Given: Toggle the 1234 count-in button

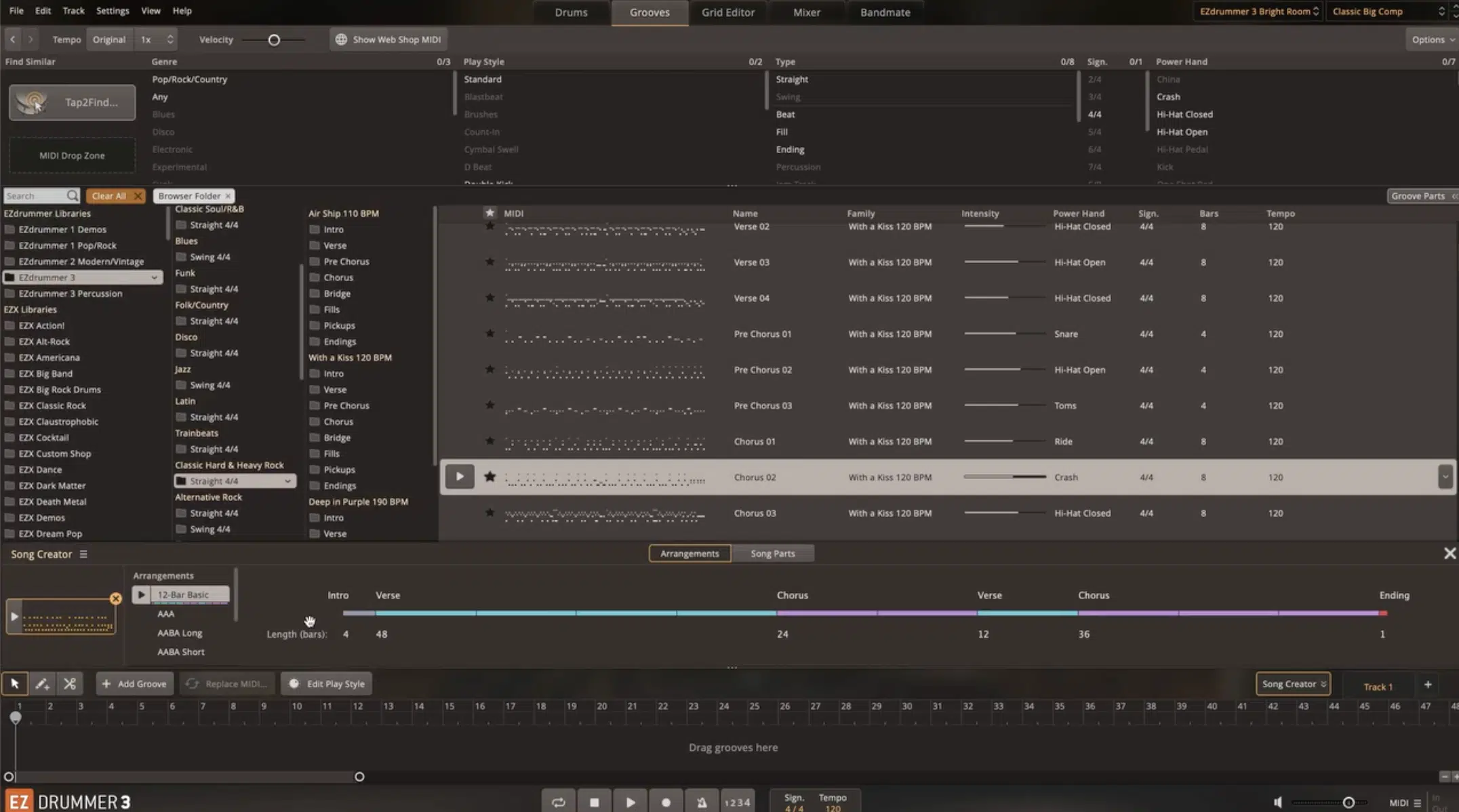Looking at the screenshot, I should [737, 802].
